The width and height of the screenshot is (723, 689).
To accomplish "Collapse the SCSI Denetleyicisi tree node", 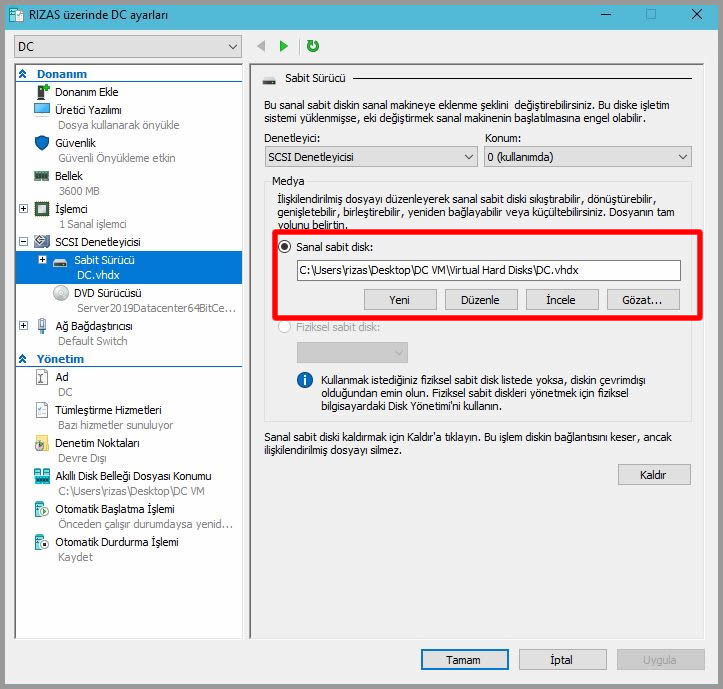I will 24,242.
